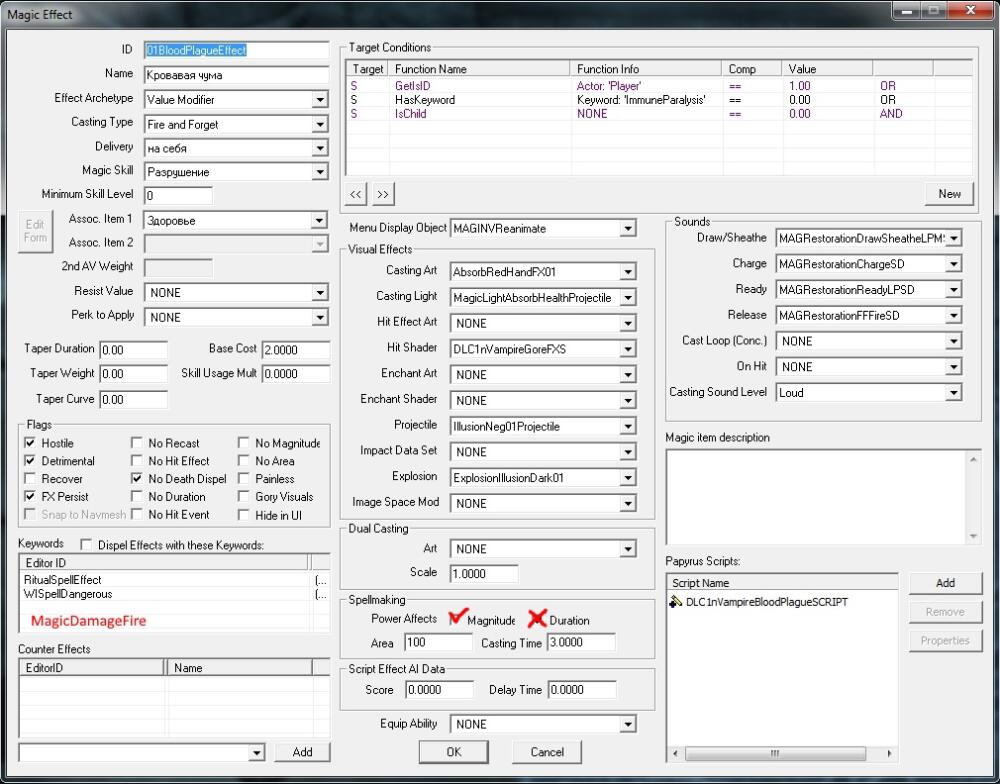
Task: Enable Hide in UI checkbox
Action: [244, 515]
